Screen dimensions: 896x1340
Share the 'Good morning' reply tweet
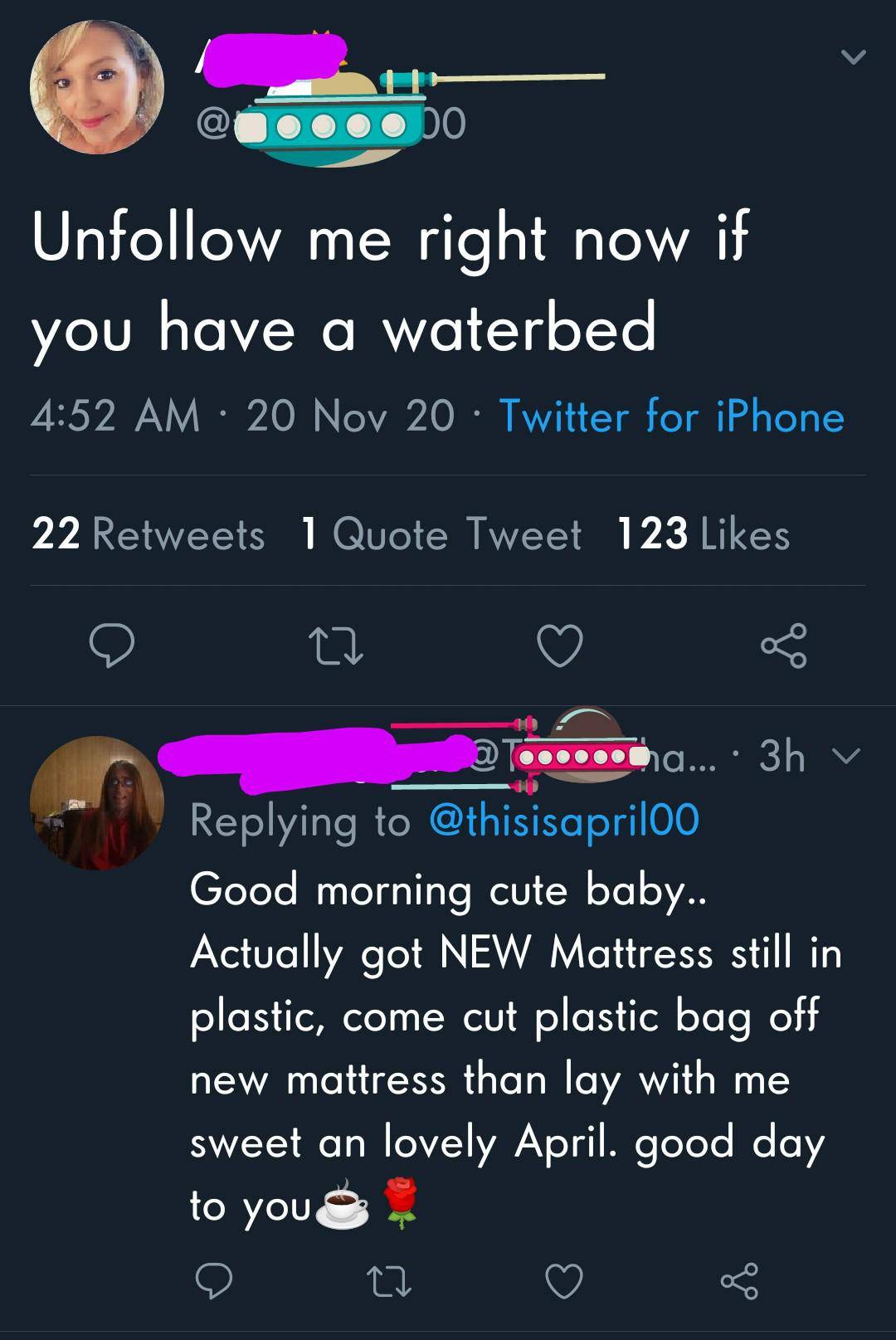739,1280
